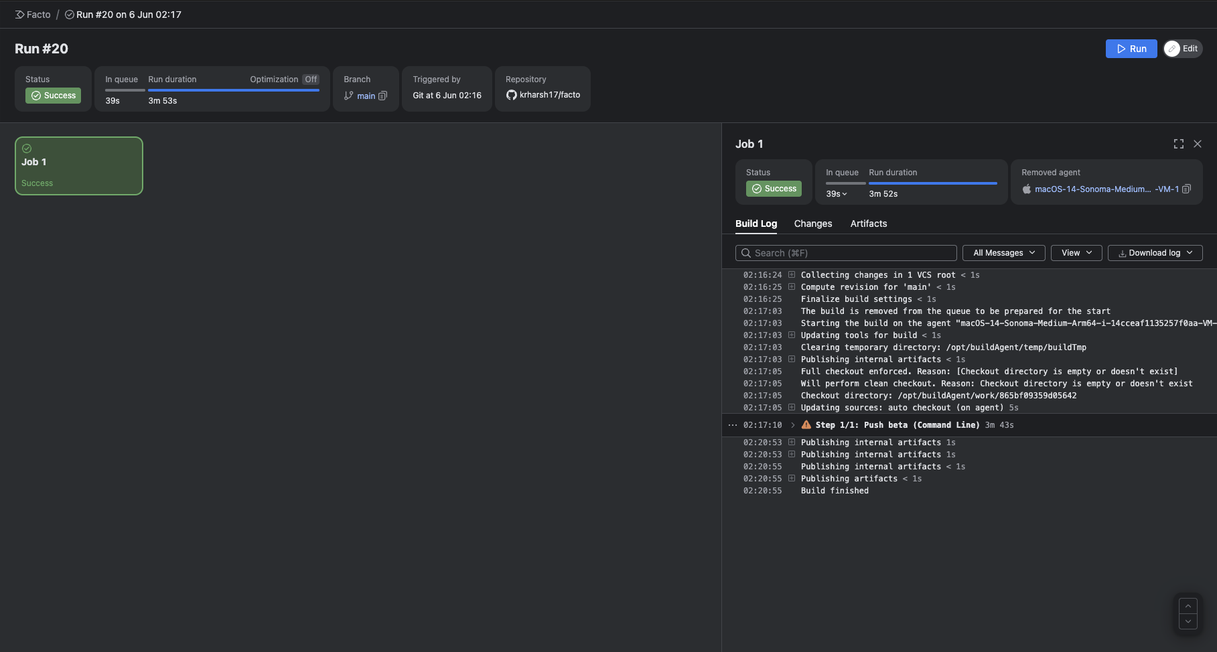Viewport: 1217px width, 652px height.
Task: Open the Facto project breadcrumb
Action: [x=33, y=14]
